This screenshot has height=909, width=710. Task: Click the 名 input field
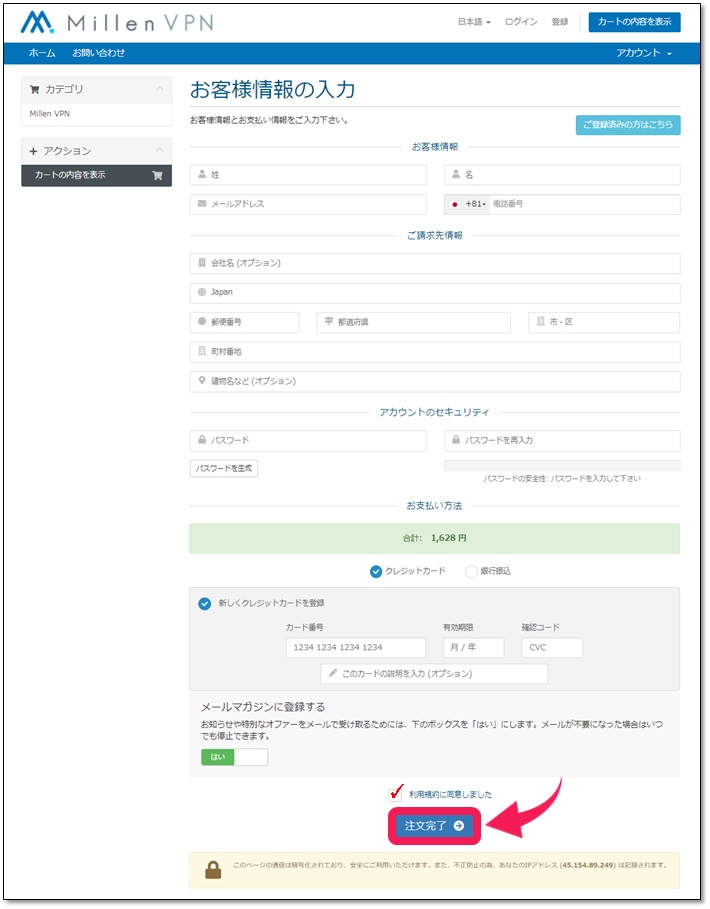click(x=562, y=174)
